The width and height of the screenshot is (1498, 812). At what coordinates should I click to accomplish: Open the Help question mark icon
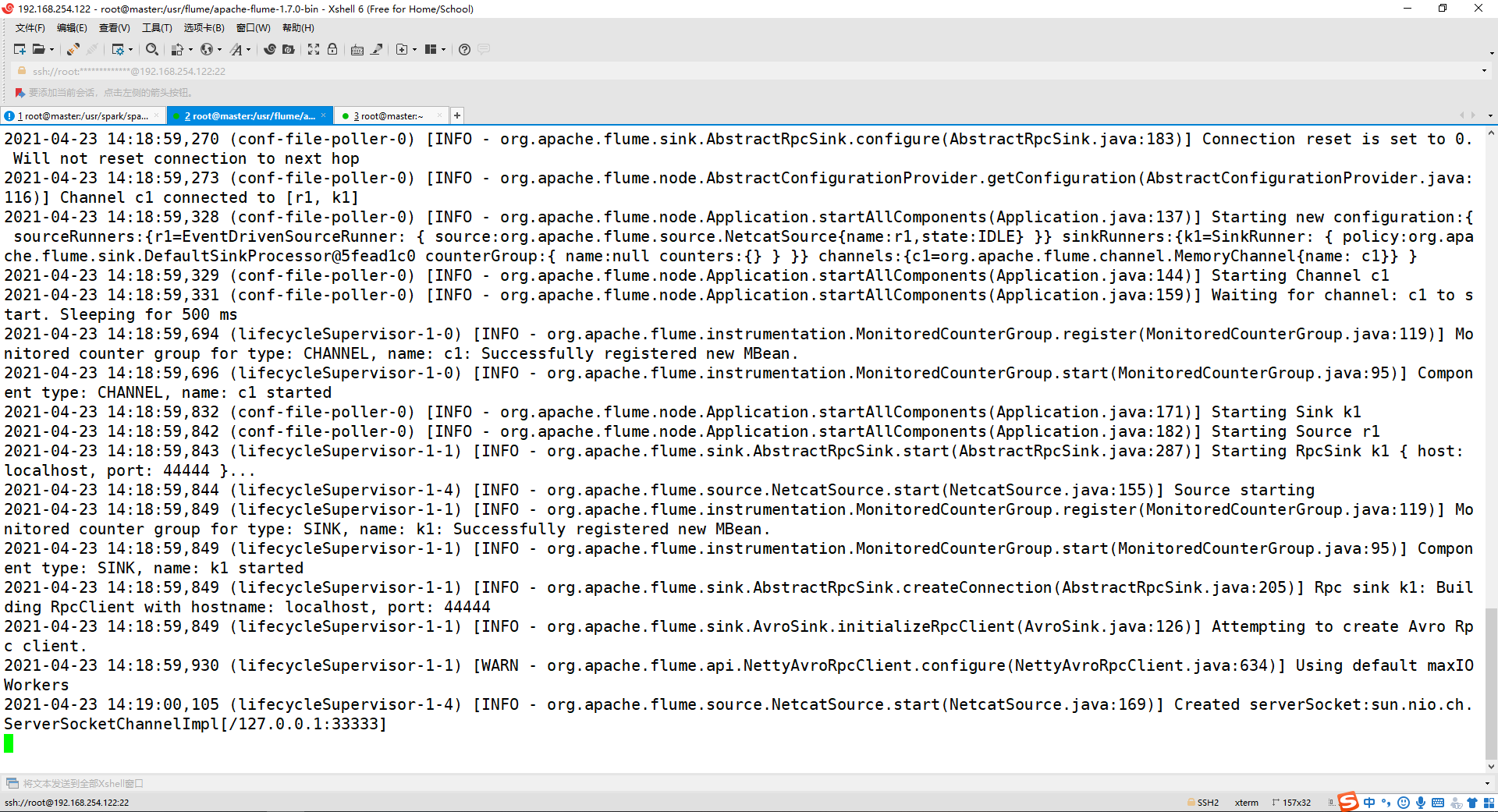click(464, 49)
